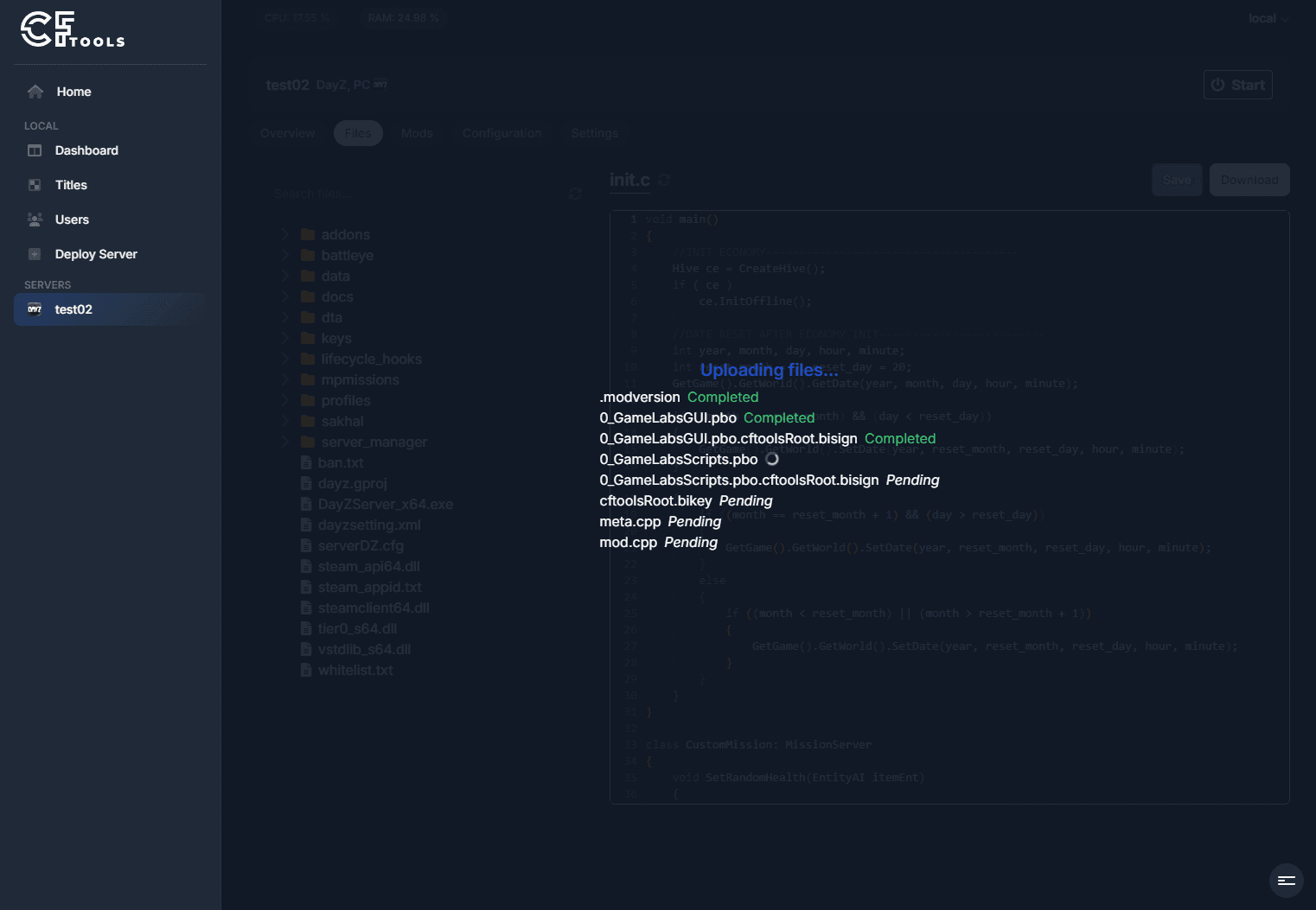This screenshot has height=910, width=1316.
Task: Expand the addons folder chevron
Action: point(284,234)
